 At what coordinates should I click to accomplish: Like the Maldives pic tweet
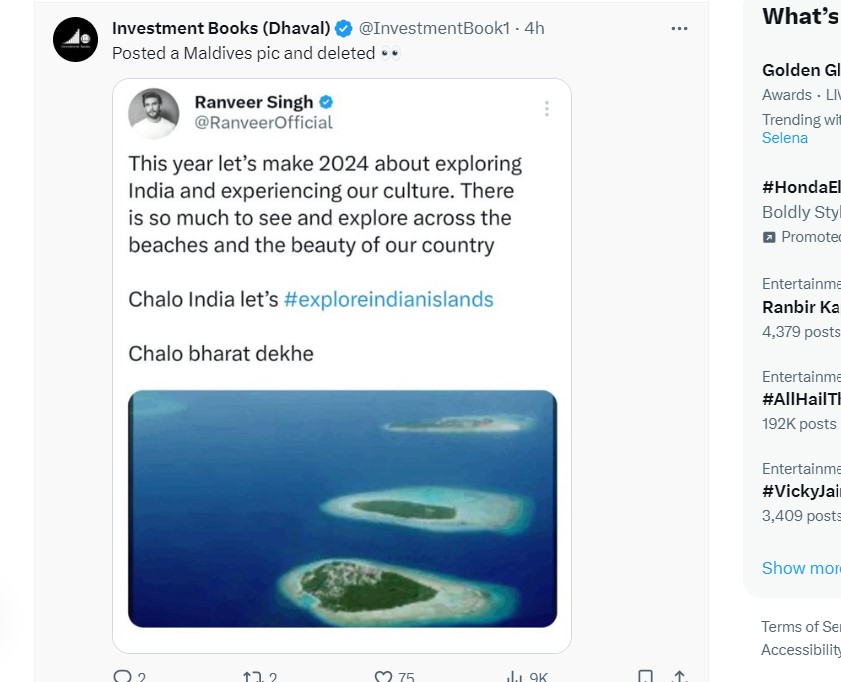(x=383, y=677)
